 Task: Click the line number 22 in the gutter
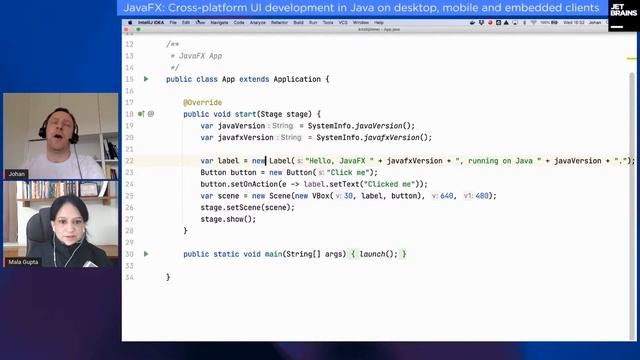(129, 161)
